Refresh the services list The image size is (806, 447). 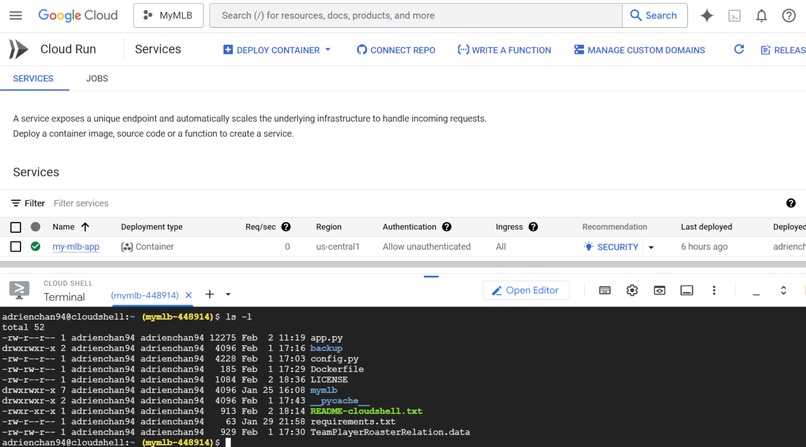(x=739, y=49)
